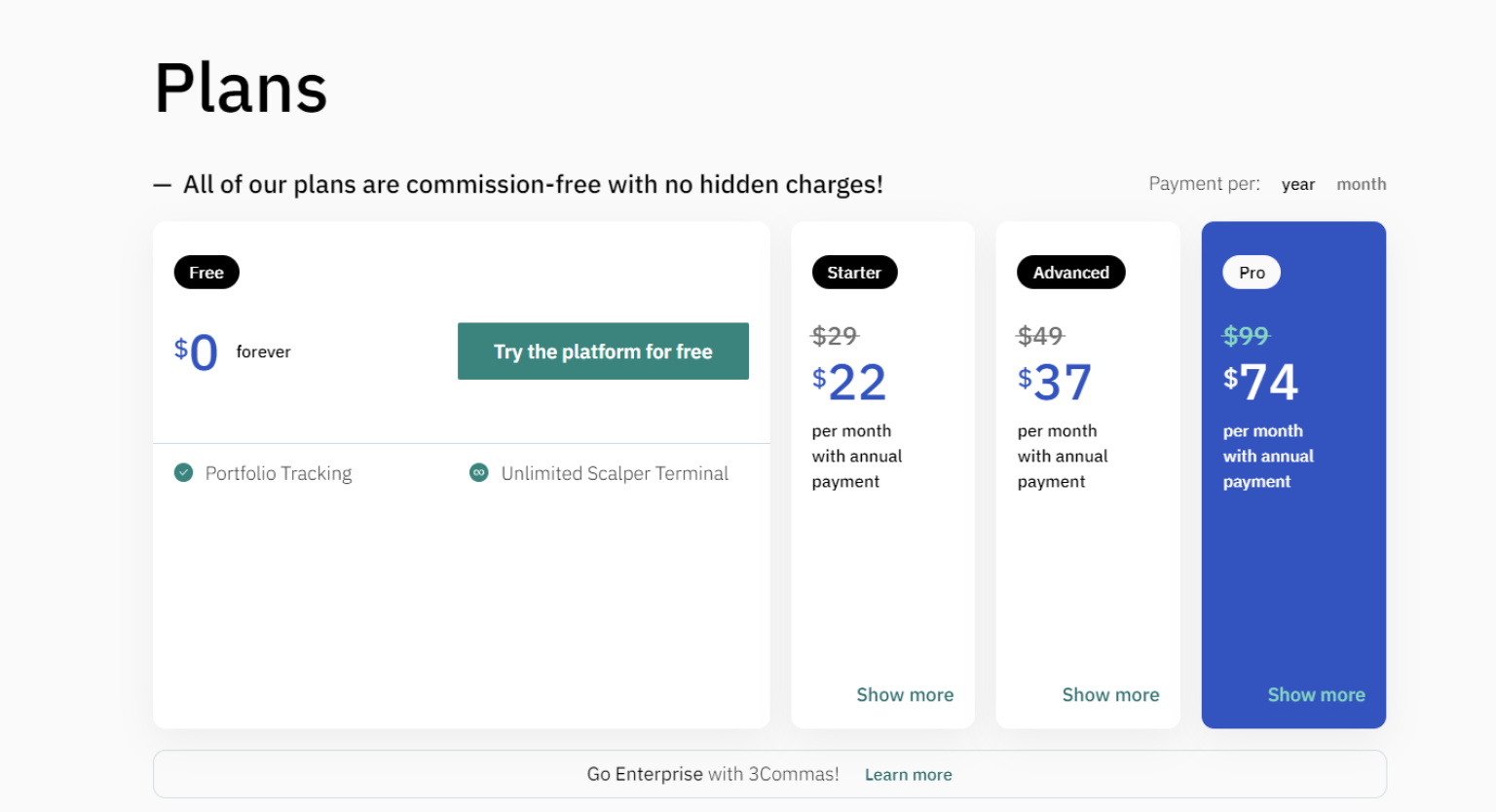
Task: Click the Unlimited Scalper Terminal feature text
Action: (x=615, y=473)
